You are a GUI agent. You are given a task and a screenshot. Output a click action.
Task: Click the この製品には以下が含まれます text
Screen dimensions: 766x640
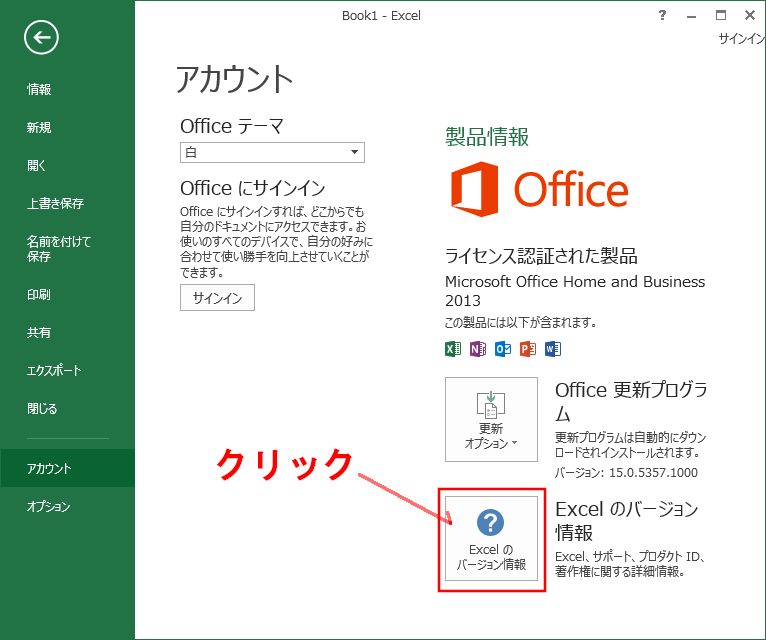521,322
